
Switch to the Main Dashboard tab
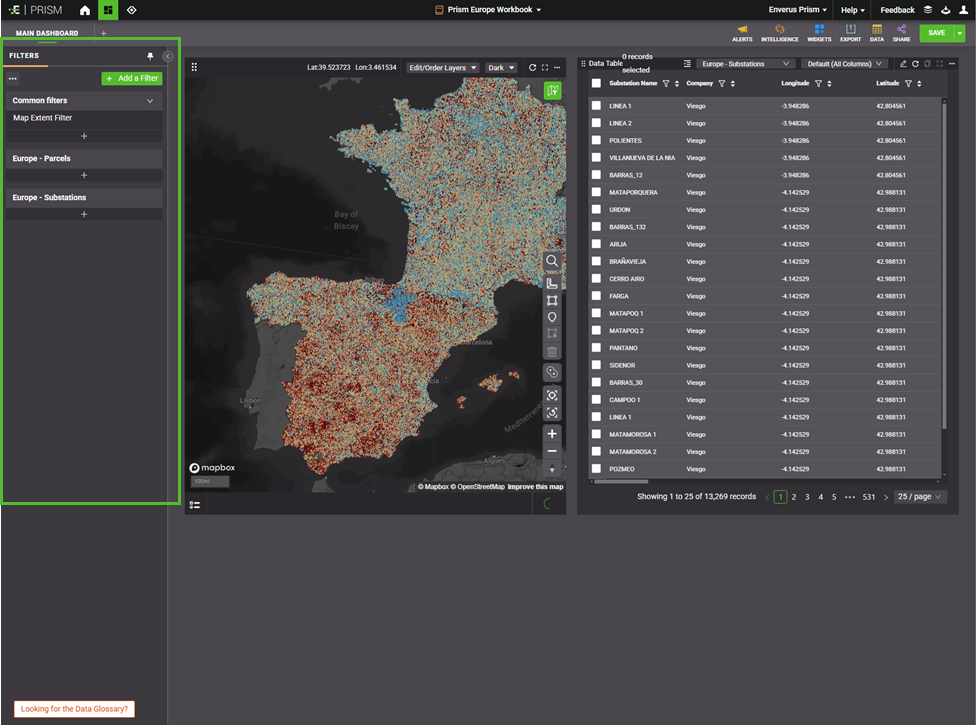47,33
